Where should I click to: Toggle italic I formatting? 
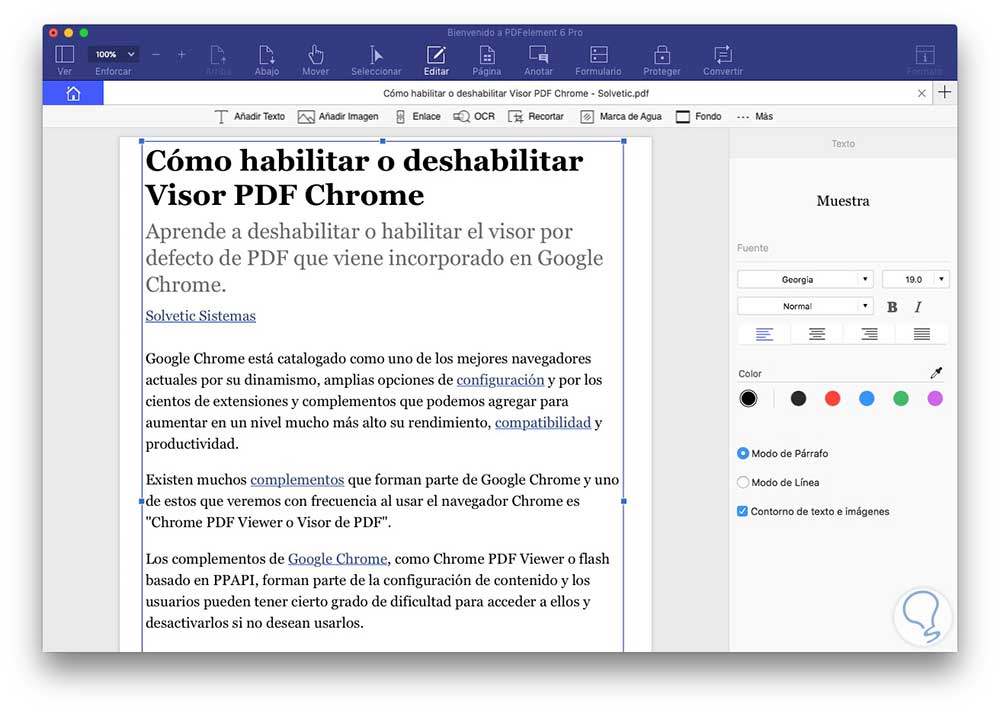tap(918, 307)
